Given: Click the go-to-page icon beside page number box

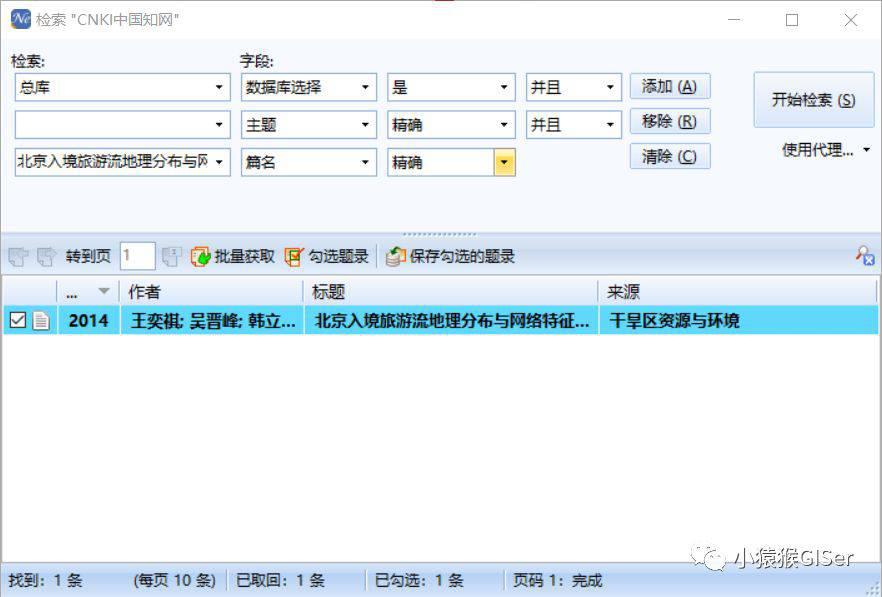Looking at the screenshot, I should [x=172, y=257].
